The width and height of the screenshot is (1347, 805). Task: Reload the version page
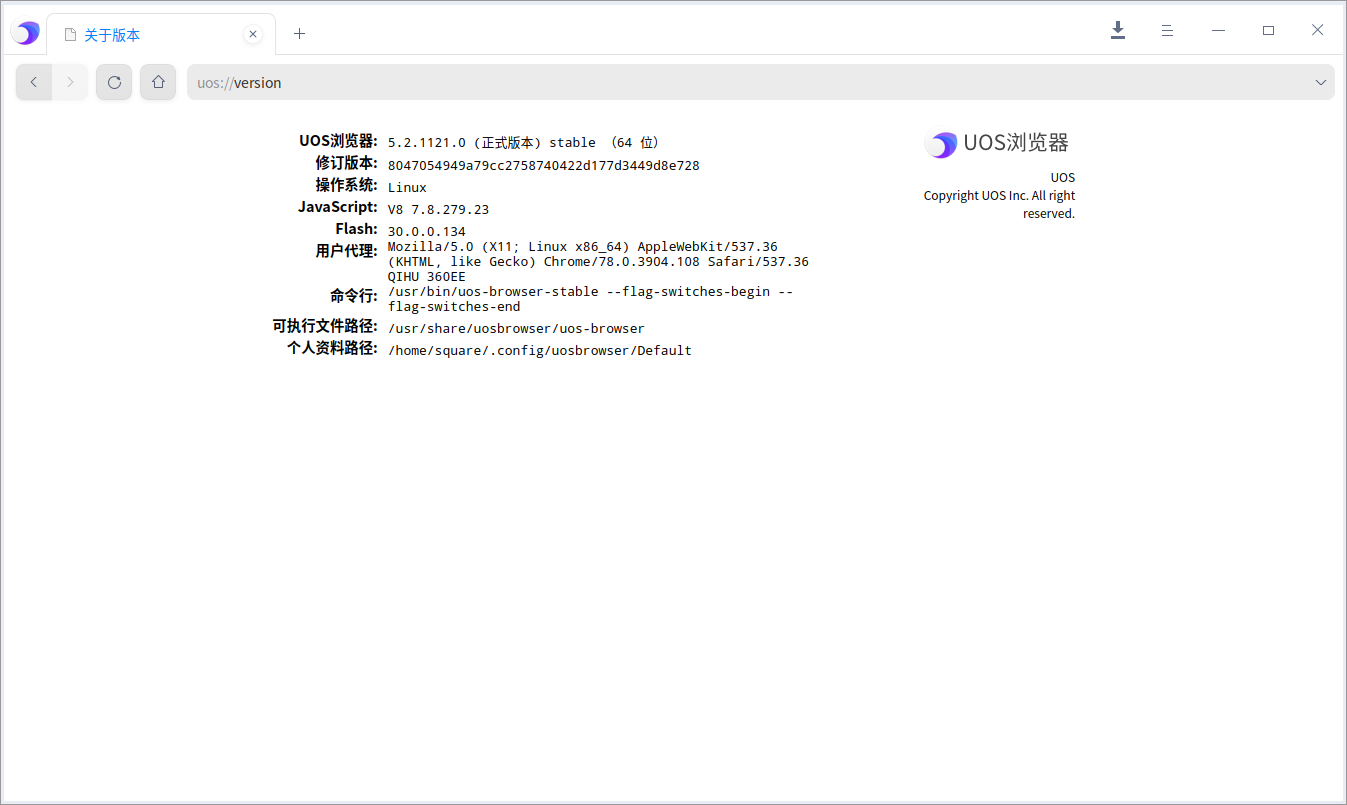(x=114, y=82)
